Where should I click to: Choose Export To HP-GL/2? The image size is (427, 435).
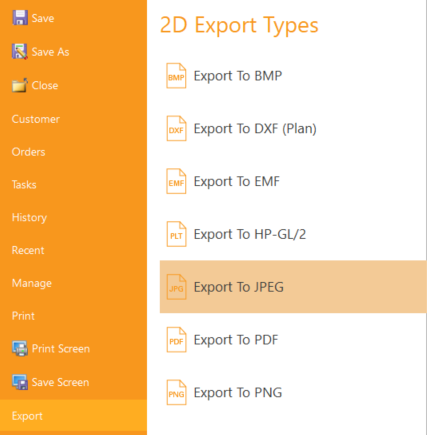[x=293, y=234]
